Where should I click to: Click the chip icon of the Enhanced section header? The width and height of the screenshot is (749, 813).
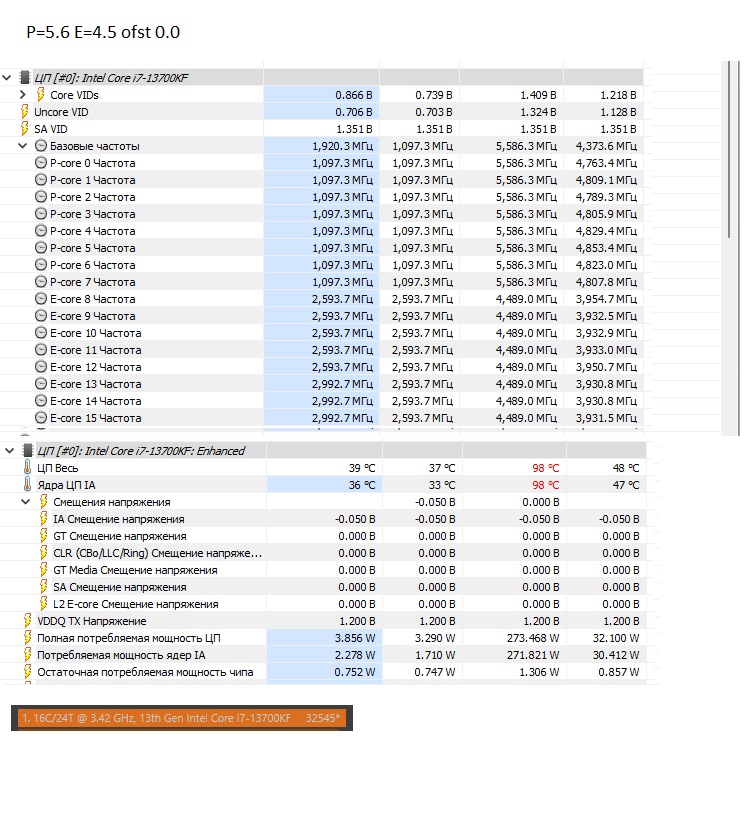click(27, 451)
